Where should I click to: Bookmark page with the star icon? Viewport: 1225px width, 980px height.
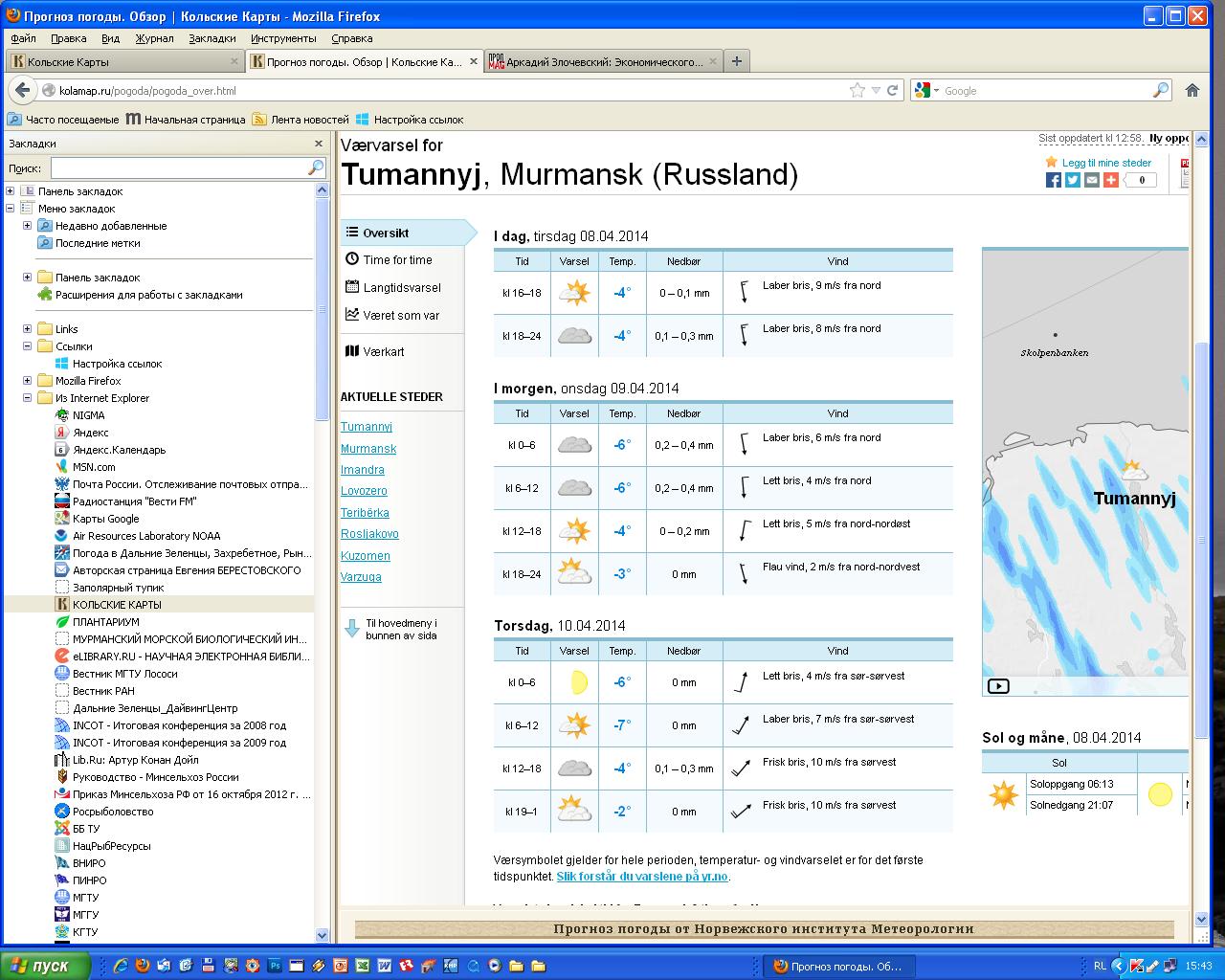click(x=857, y=90)
